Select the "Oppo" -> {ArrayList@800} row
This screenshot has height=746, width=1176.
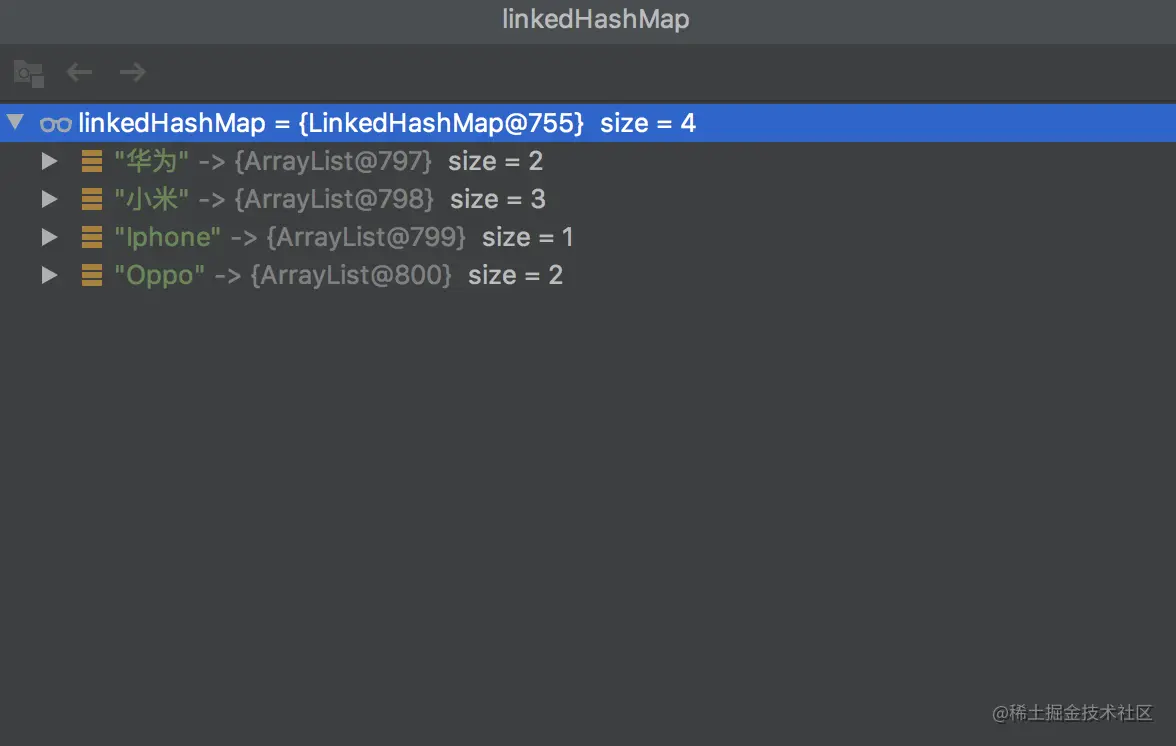click(588, 275)
